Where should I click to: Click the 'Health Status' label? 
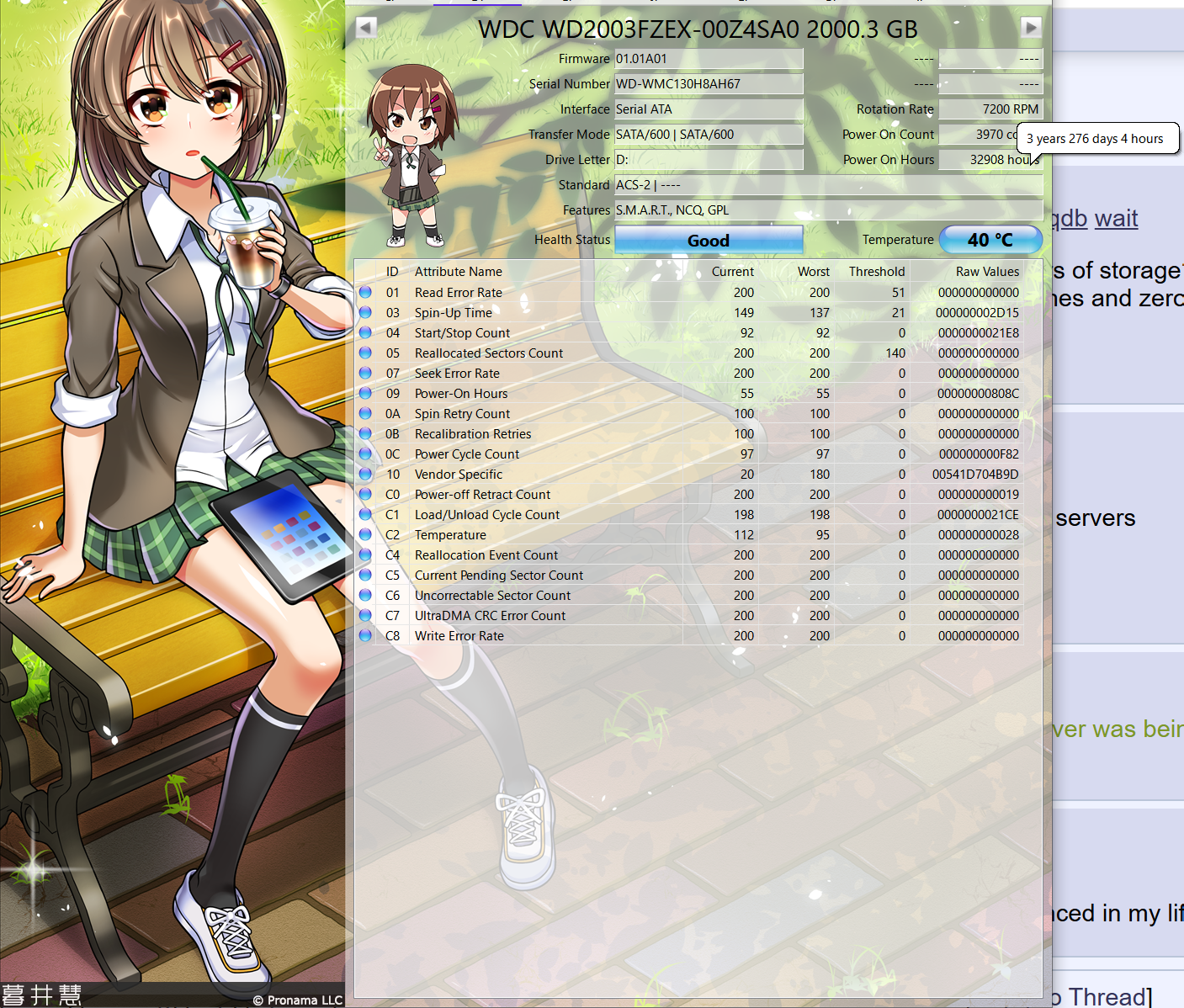(x=572, y=240)
